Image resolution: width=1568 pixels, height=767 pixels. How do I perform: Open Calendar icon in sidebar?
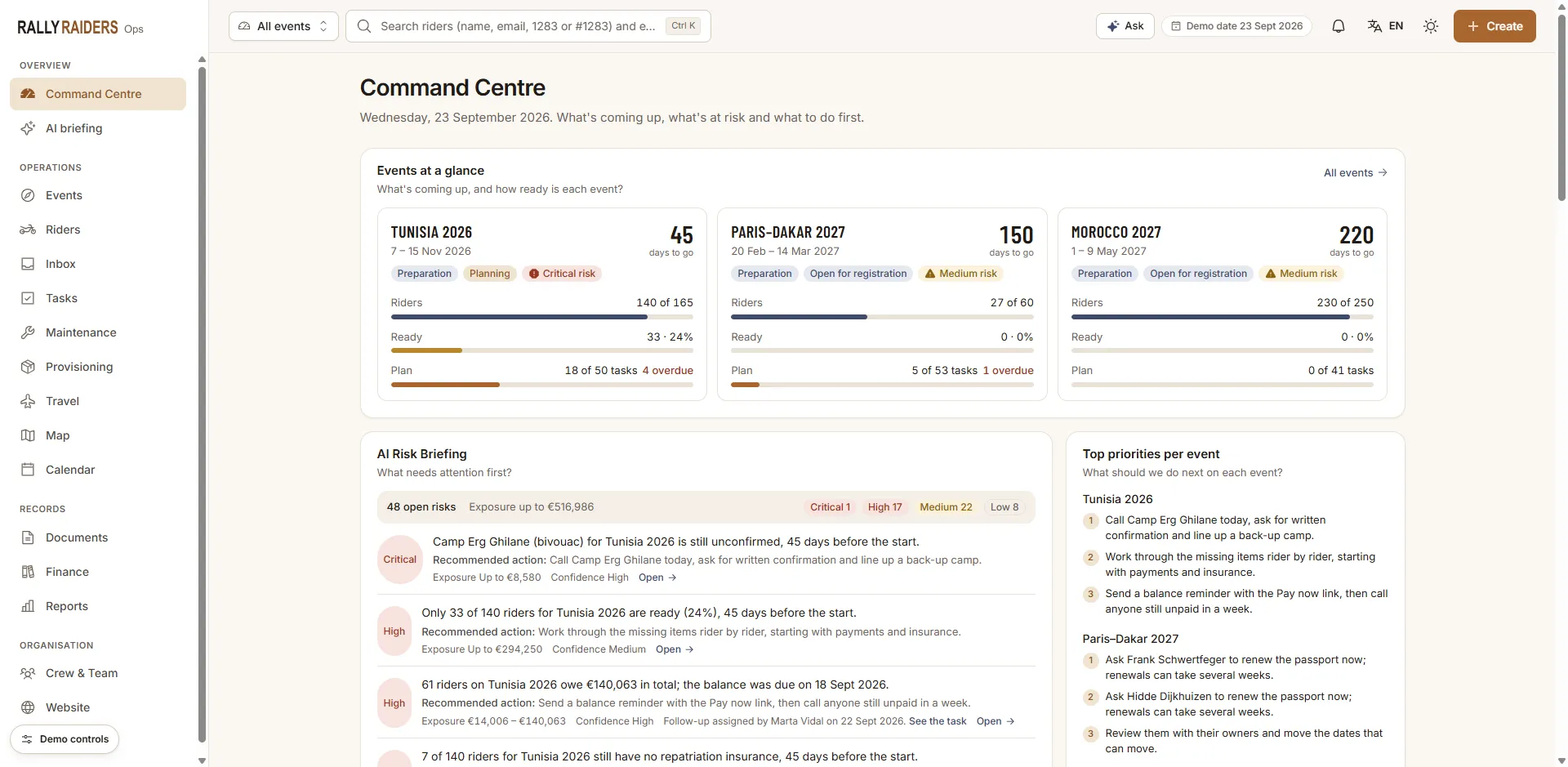coord(28,470)
